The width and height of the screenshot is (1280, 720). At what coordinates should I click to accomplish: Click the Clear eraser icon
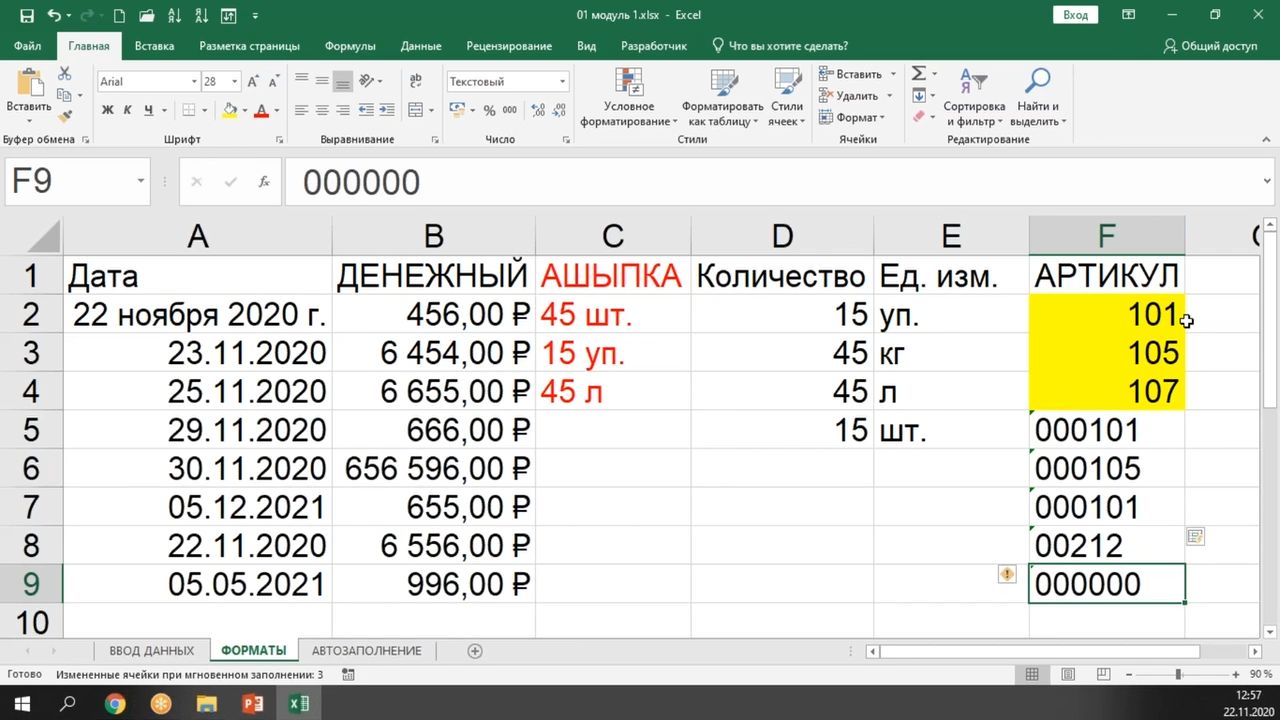point(918,117)
